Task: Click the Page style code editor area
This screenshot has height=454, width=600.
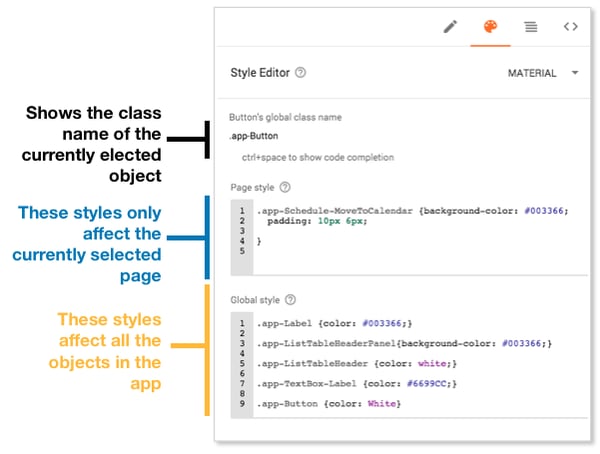Action: [x=409, y=237]
